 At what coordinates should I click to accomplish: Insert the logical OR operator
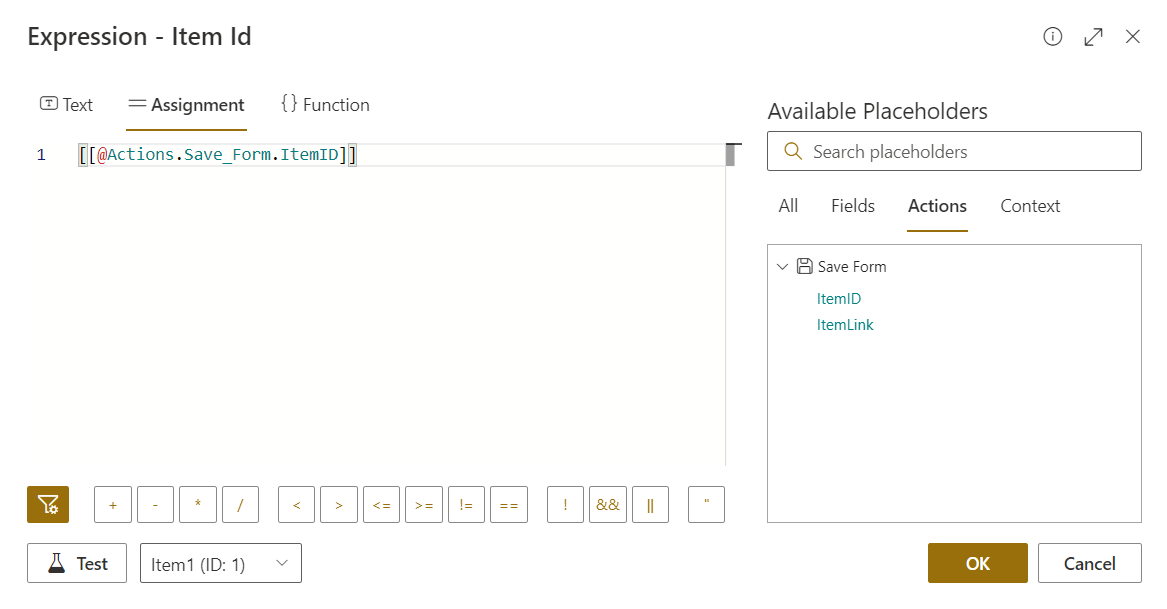pos(650,505)
